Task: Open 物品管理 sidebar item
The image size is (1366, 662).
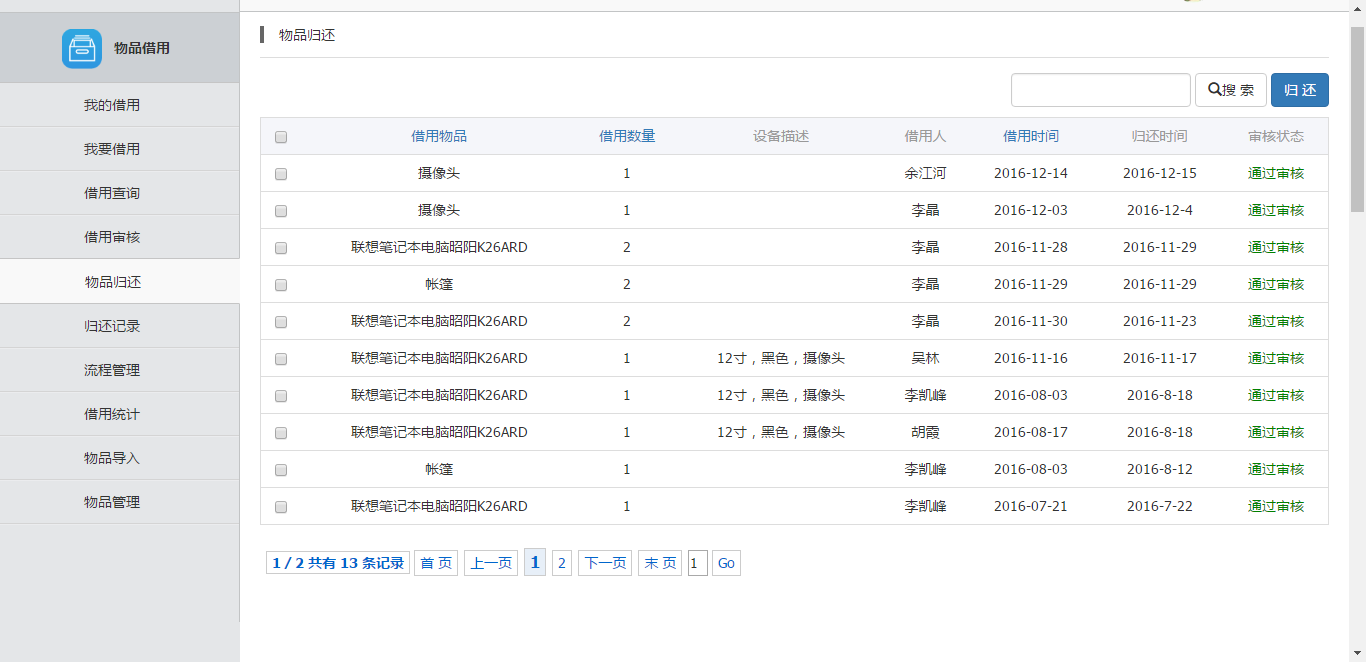Action: [112, 502]
